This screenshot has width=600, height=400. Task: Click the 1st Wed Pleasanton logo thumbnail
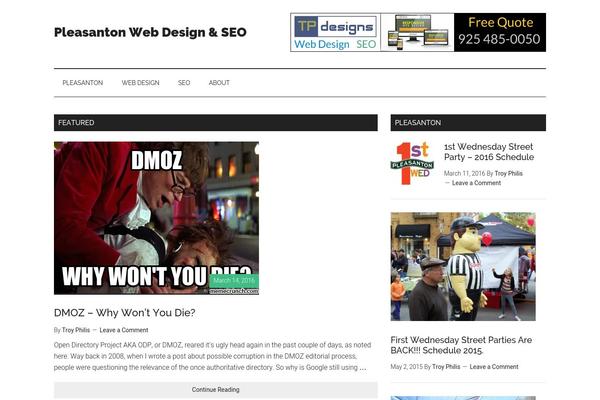[x=412, y=163]
